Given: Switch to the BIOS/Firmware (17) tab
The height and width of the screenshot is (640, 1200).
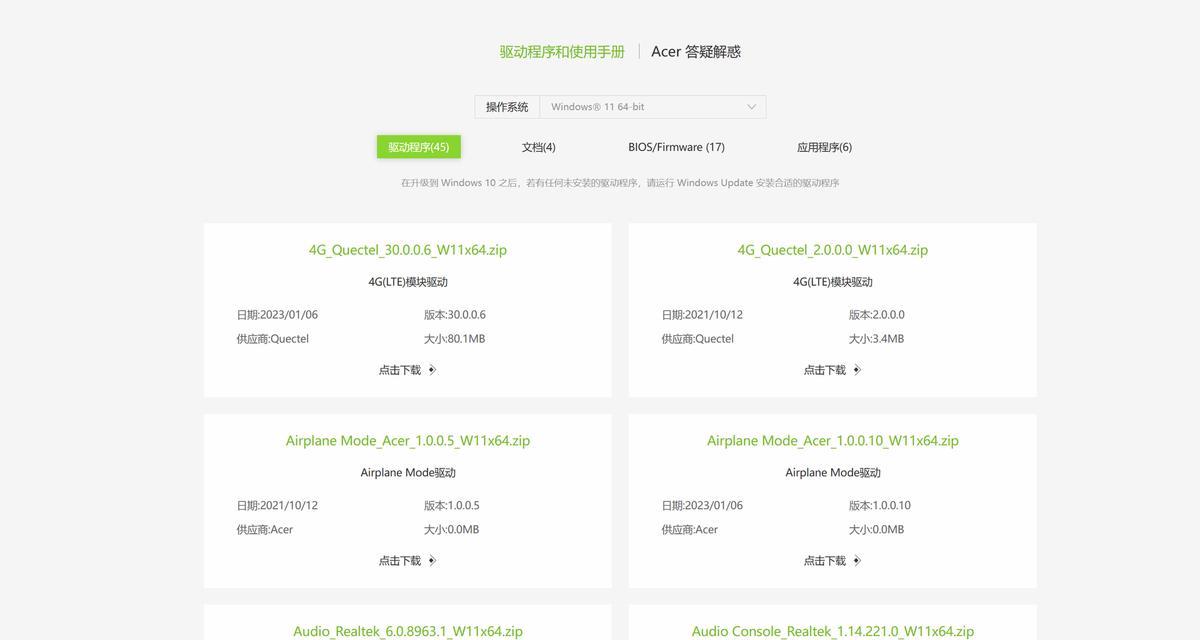Looking at the screenshot, I should (x=677, y=147).
